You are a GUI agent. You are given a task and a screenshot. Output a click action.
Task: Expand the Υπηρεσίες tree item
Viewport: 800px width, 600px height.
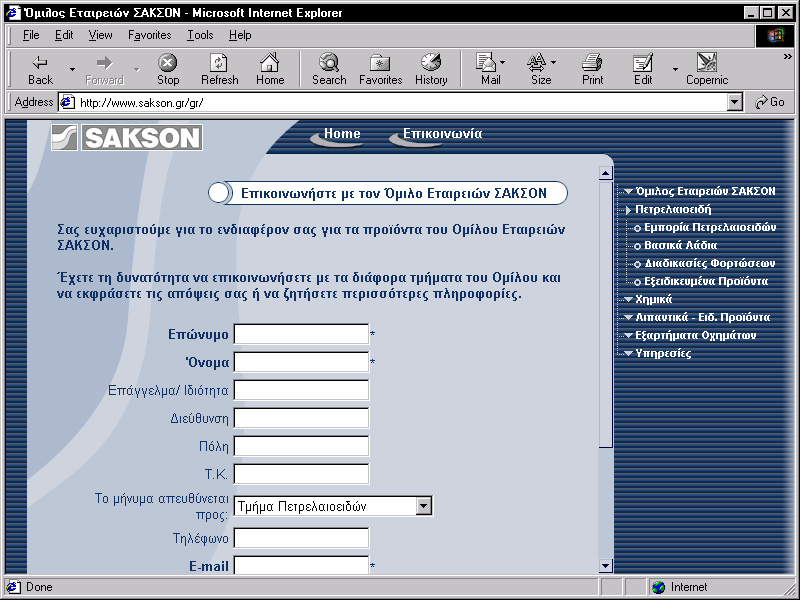pos(629,353)
